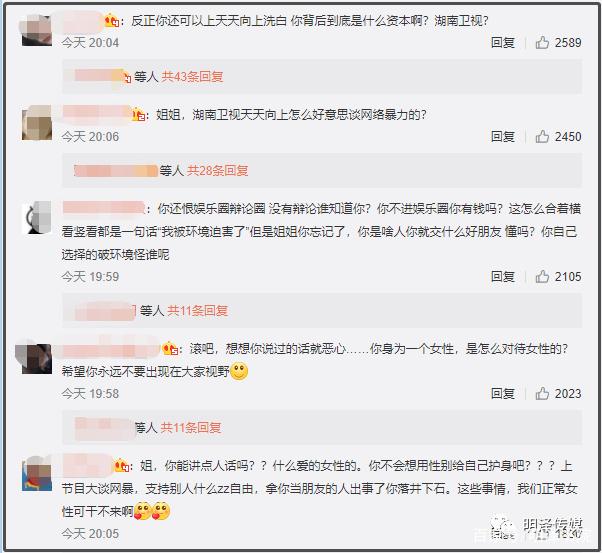Reply to the comment posted at 19:59
The height and width of the screenshot is (553, 602).
point(503,276)
